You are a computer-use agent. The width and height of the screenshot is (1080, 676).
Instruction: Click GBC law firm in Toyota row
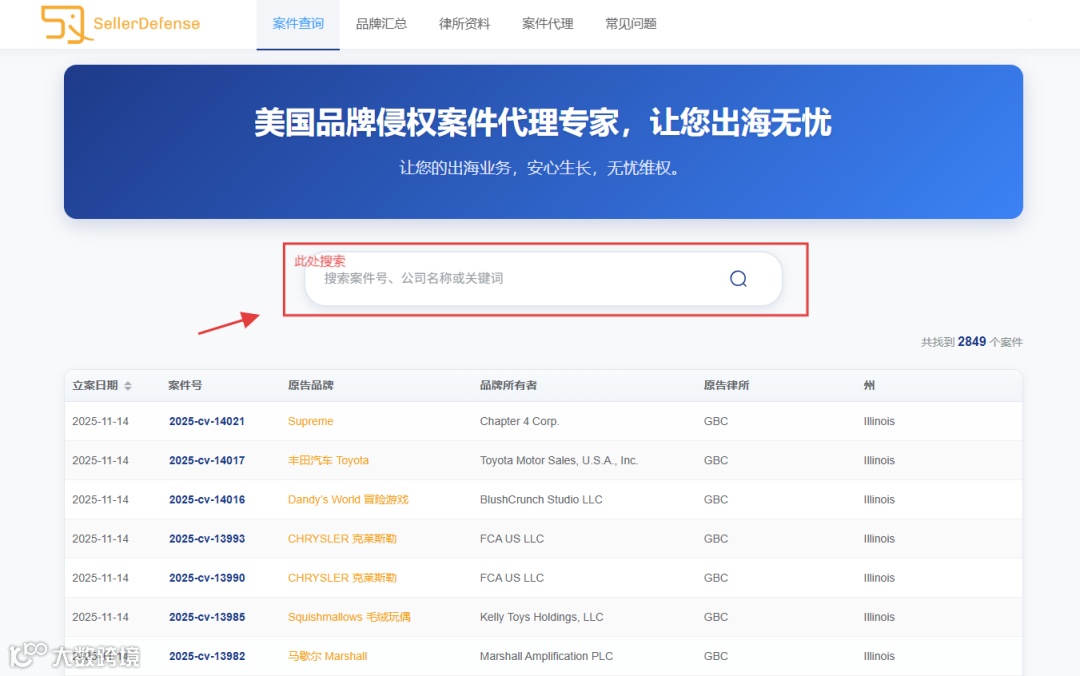click(x=716, y=460)
